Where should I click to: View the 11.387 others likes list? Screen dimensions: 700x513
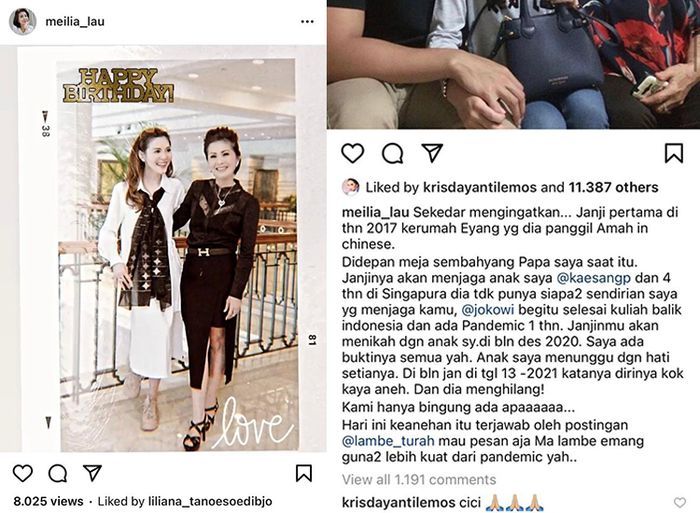(x=613, y=188)
